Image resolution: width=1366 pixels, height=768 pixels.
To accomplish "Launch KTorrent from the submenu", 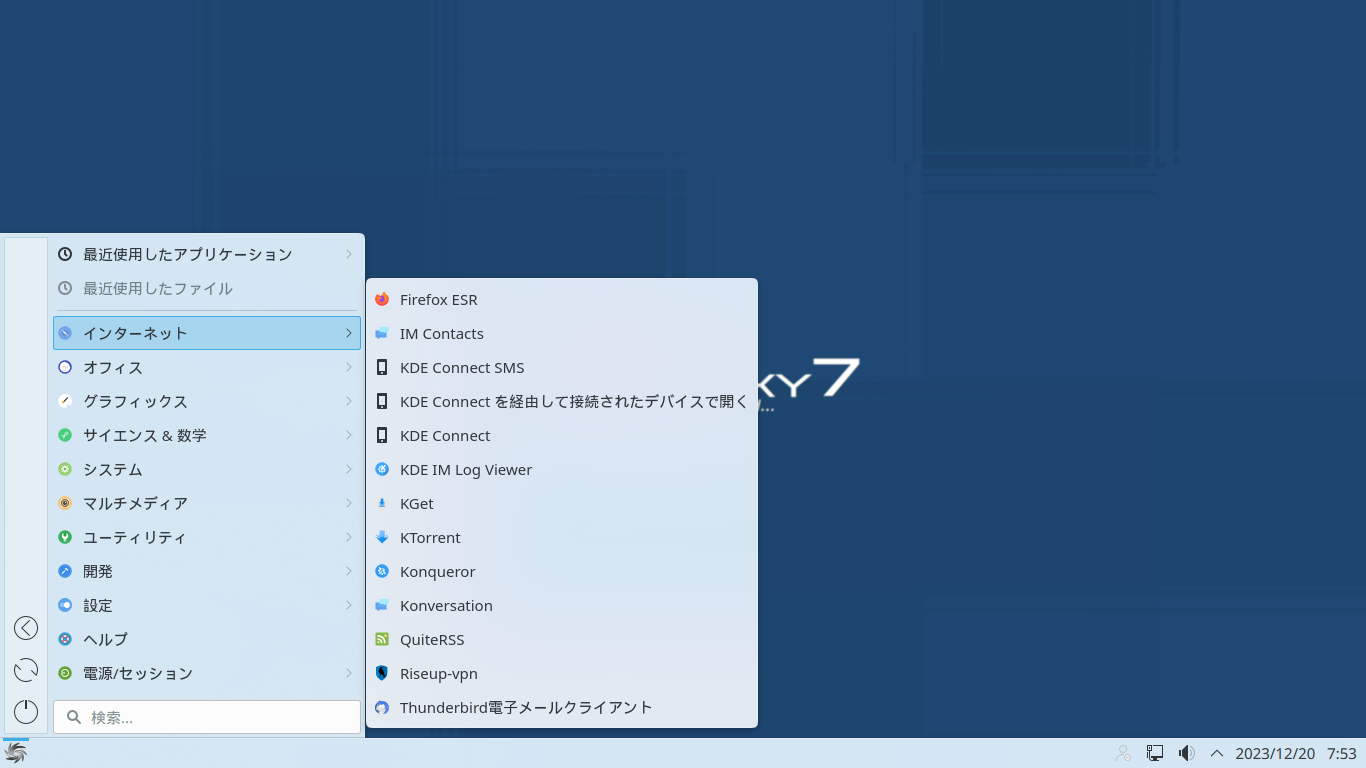I will coord(562,537).
